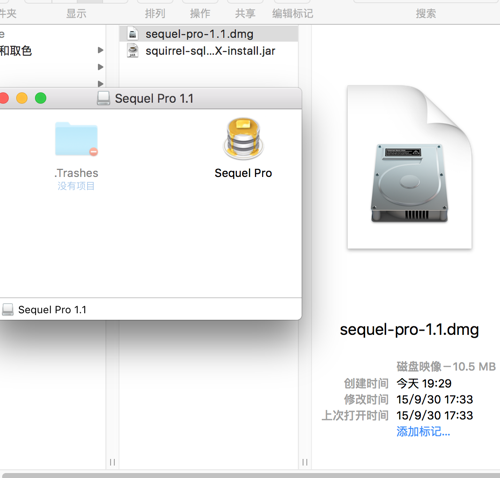Screen dimensions: 500x478
Task: Zoom the Sequel Pro 1.1 window with green button
Action: (41, 98)
